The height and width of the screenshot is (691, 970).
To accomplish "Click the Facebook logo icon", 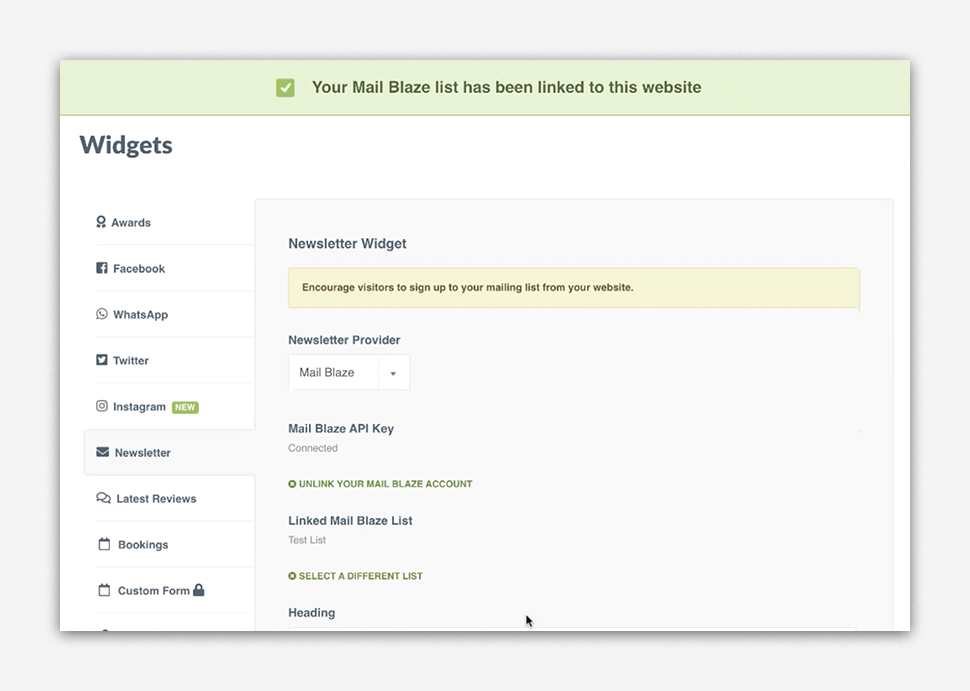I will [x=102, y=268].
